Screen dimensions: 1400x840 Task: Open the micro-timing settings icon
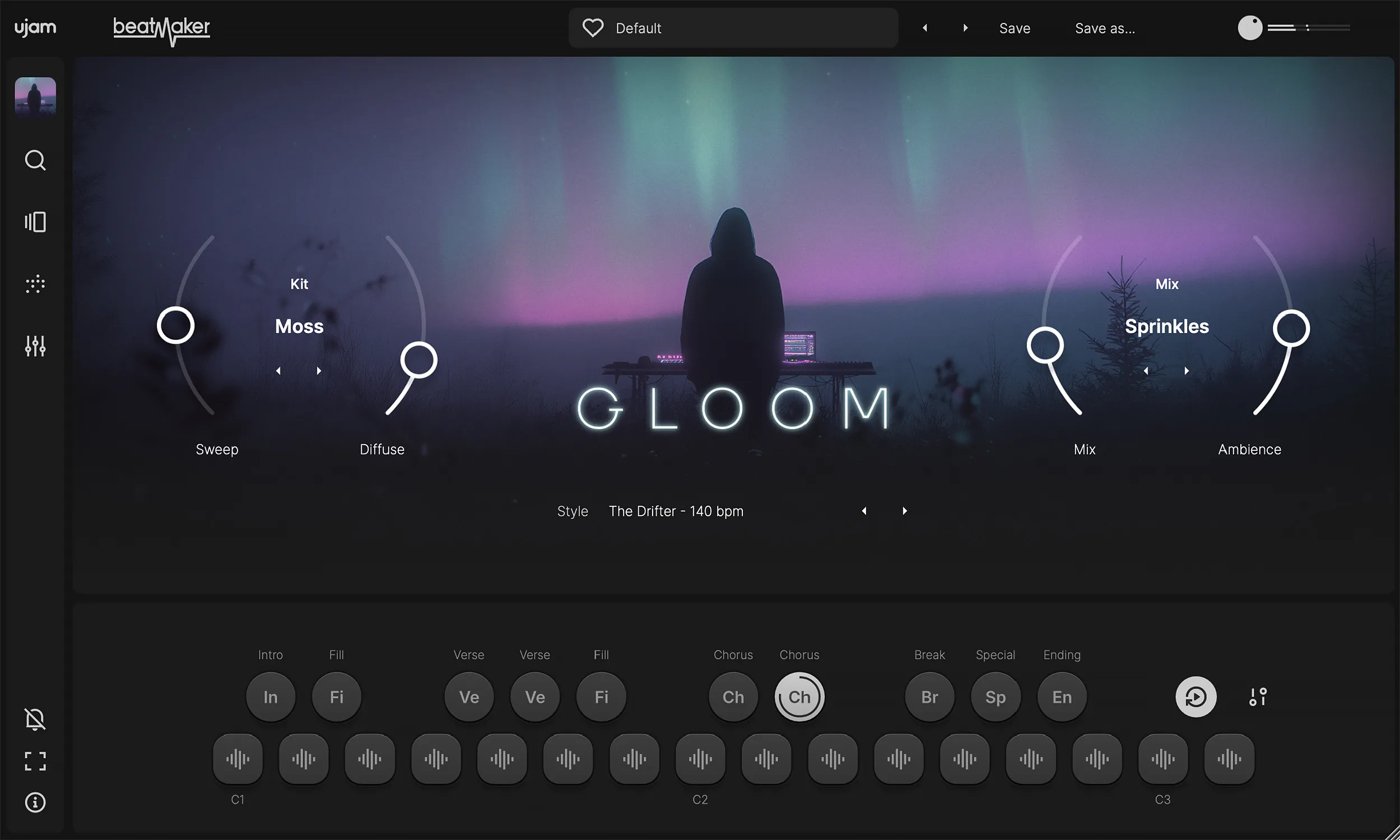tap(1258, 697)
